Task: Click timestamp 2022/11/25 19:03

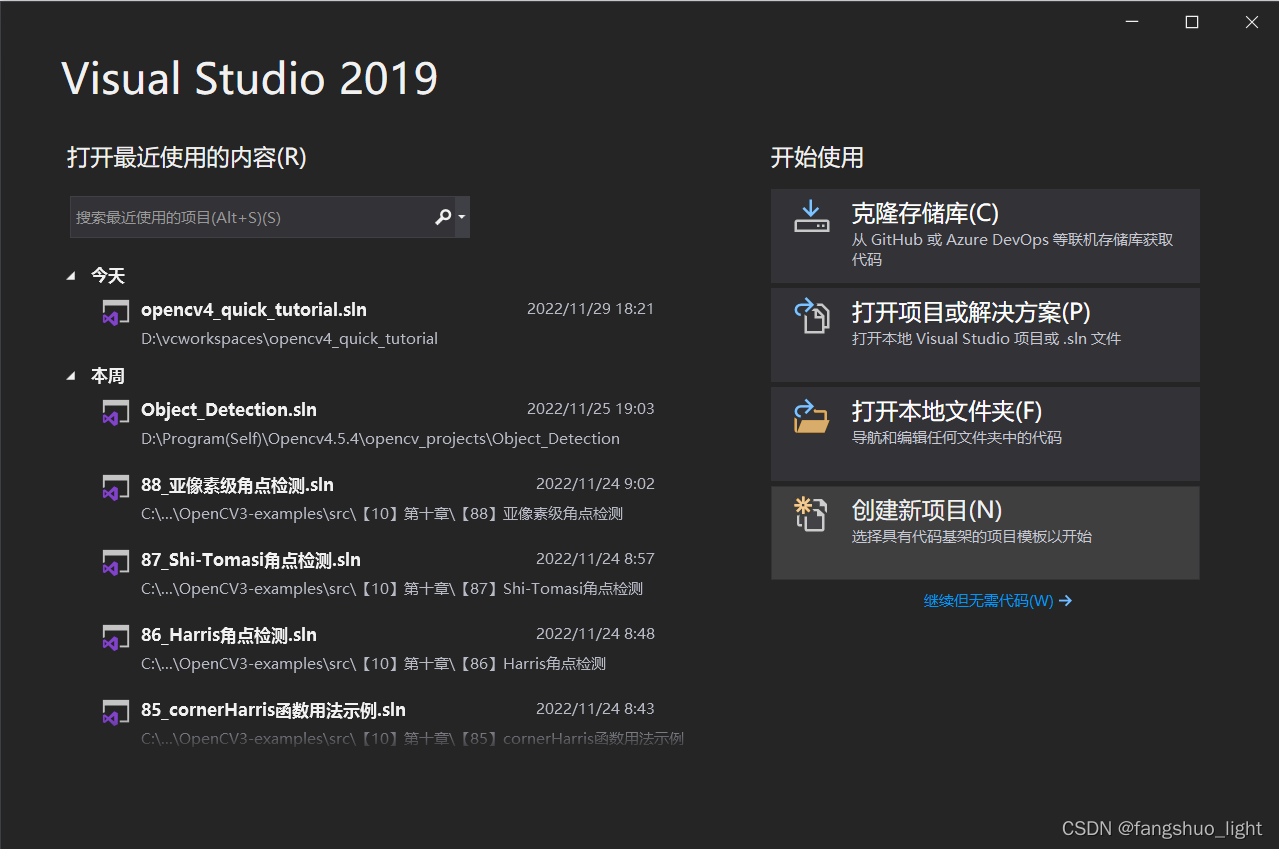Action: click(x=590, y=409)
